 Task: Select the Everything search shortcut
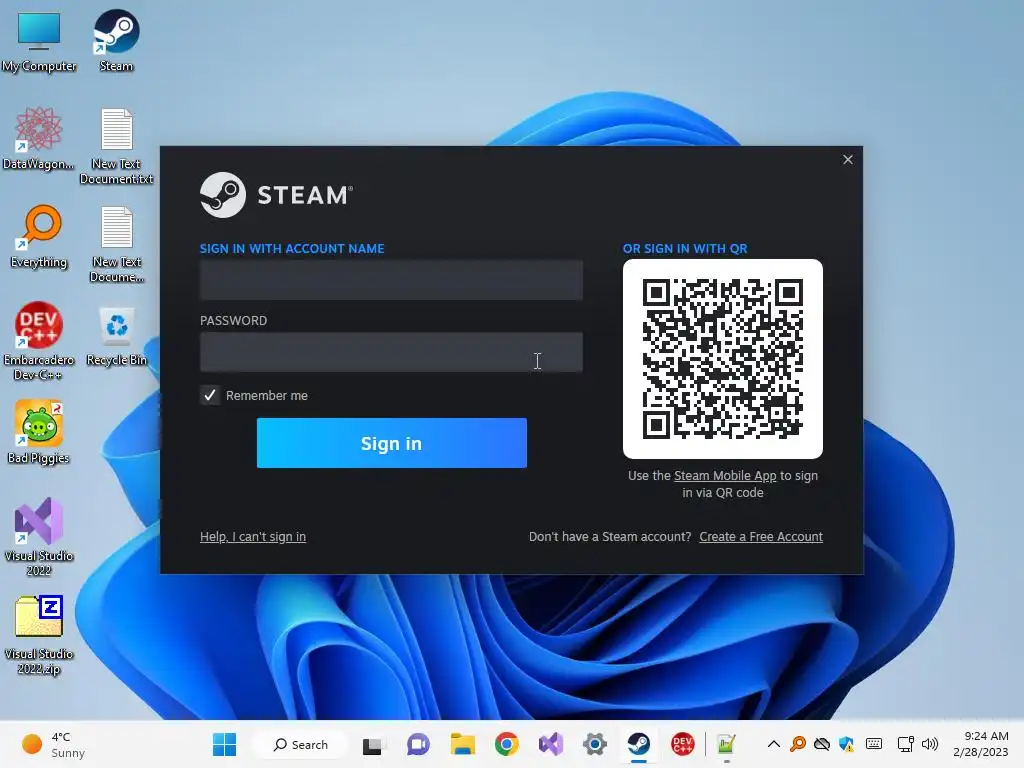(x=39, y=236)
